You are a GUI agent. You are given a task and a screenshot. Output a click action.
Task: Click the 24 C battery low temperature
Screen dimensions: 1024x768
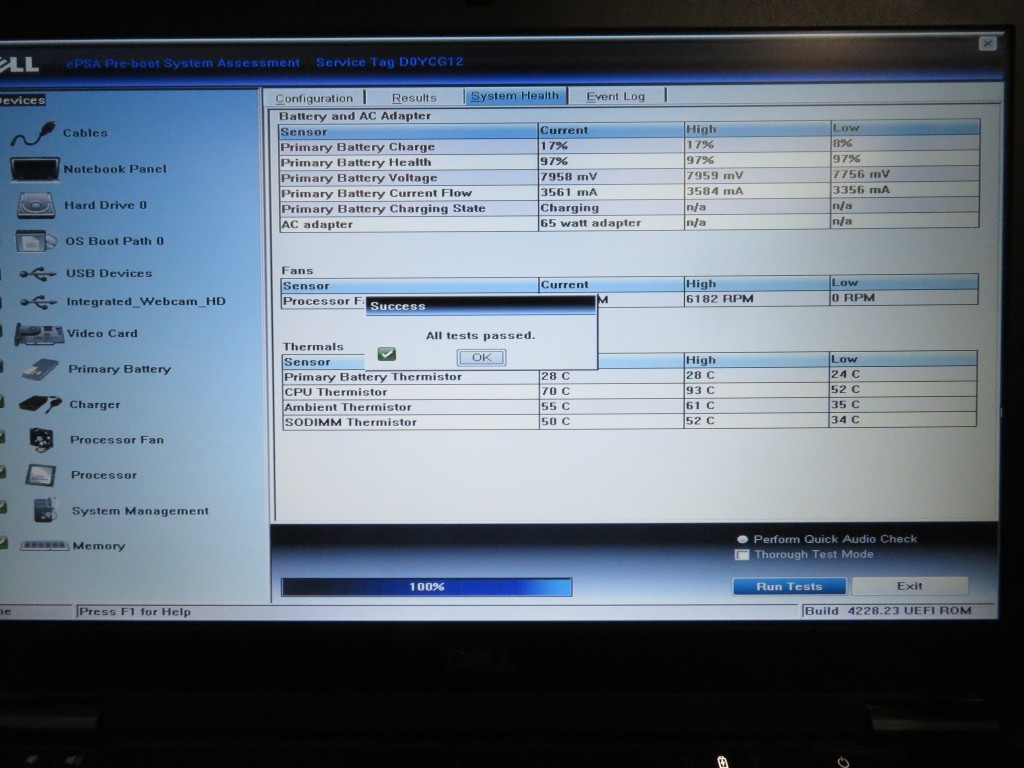[x=845, y=374]
